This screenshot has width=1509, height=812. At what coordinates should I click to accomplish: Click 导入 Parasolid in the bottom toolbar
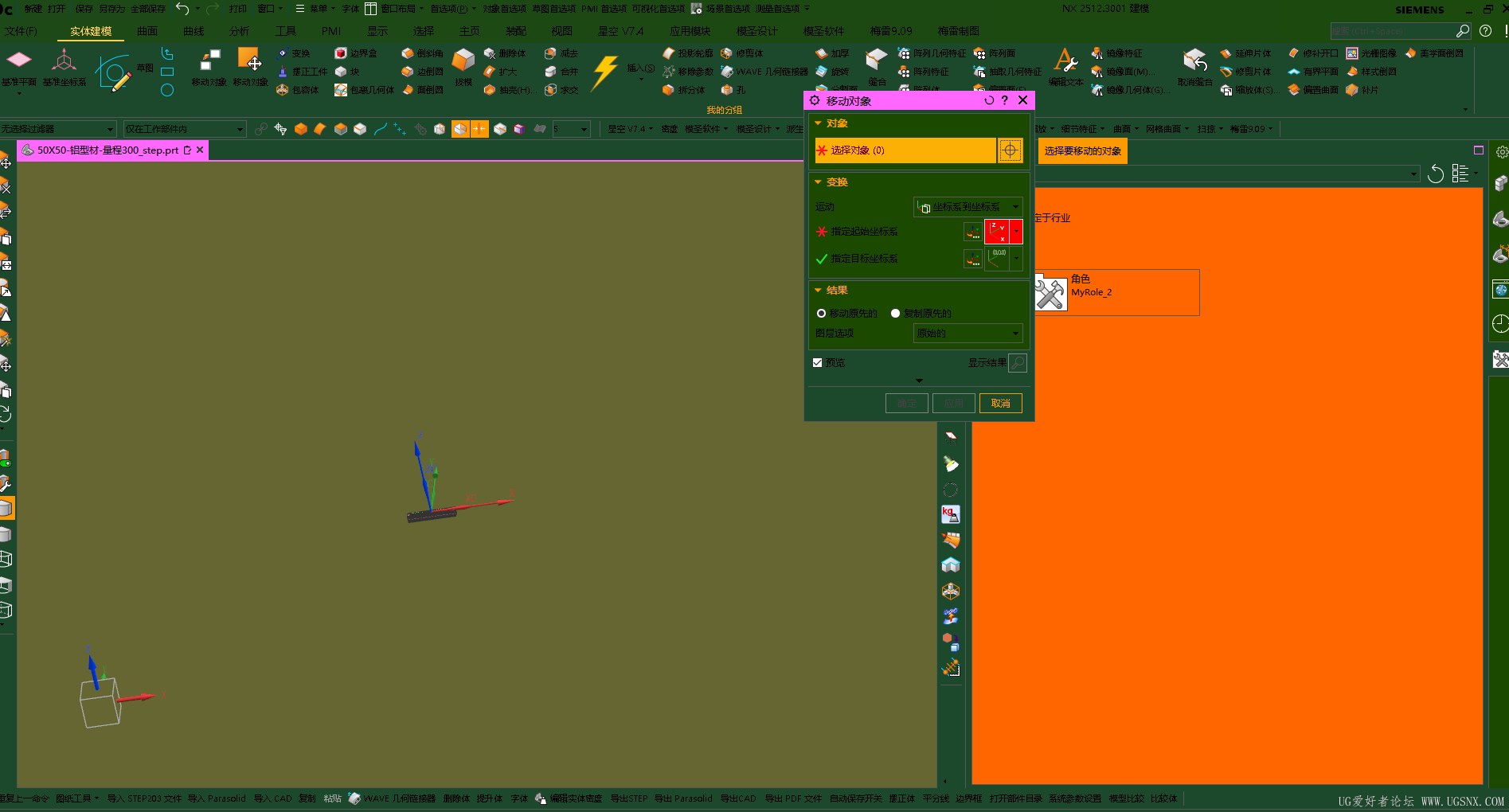[x=217, y=798]
